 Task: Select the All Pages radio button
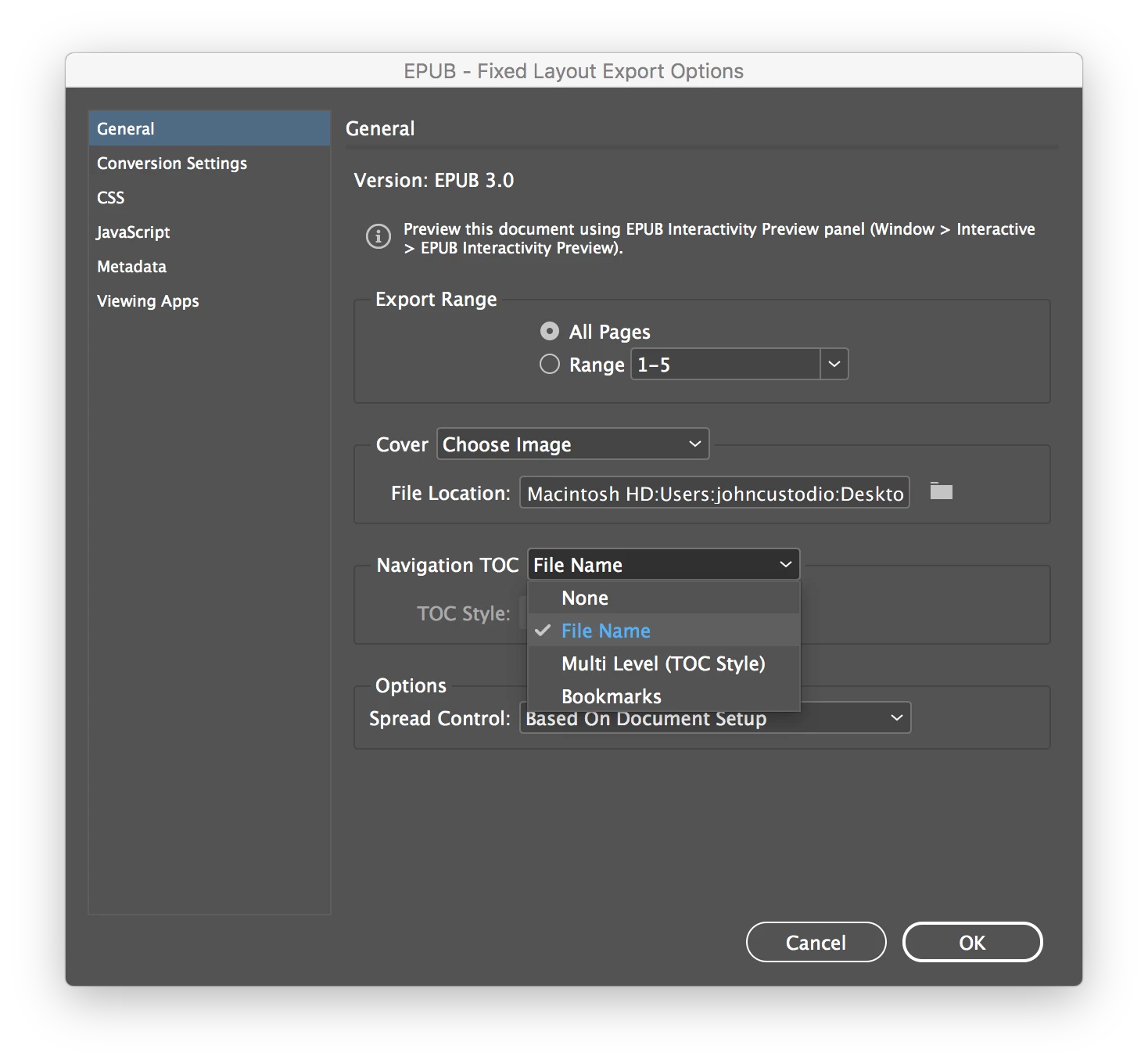point(550,332)
